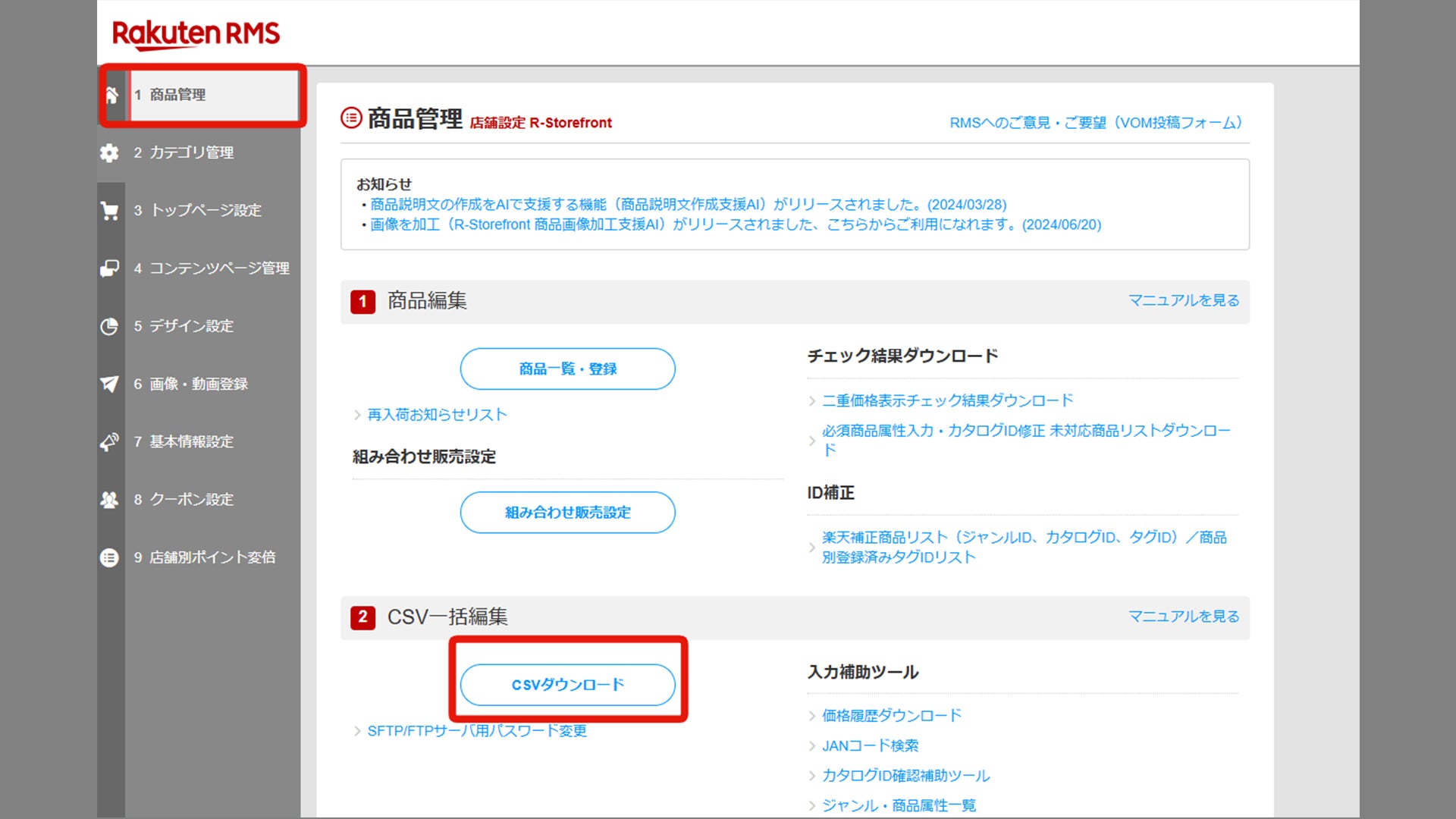The width and height of the screenshot is (1456, 819).
Task: Click the 組み合わせ販売設定 button
Action: [567, 513]
